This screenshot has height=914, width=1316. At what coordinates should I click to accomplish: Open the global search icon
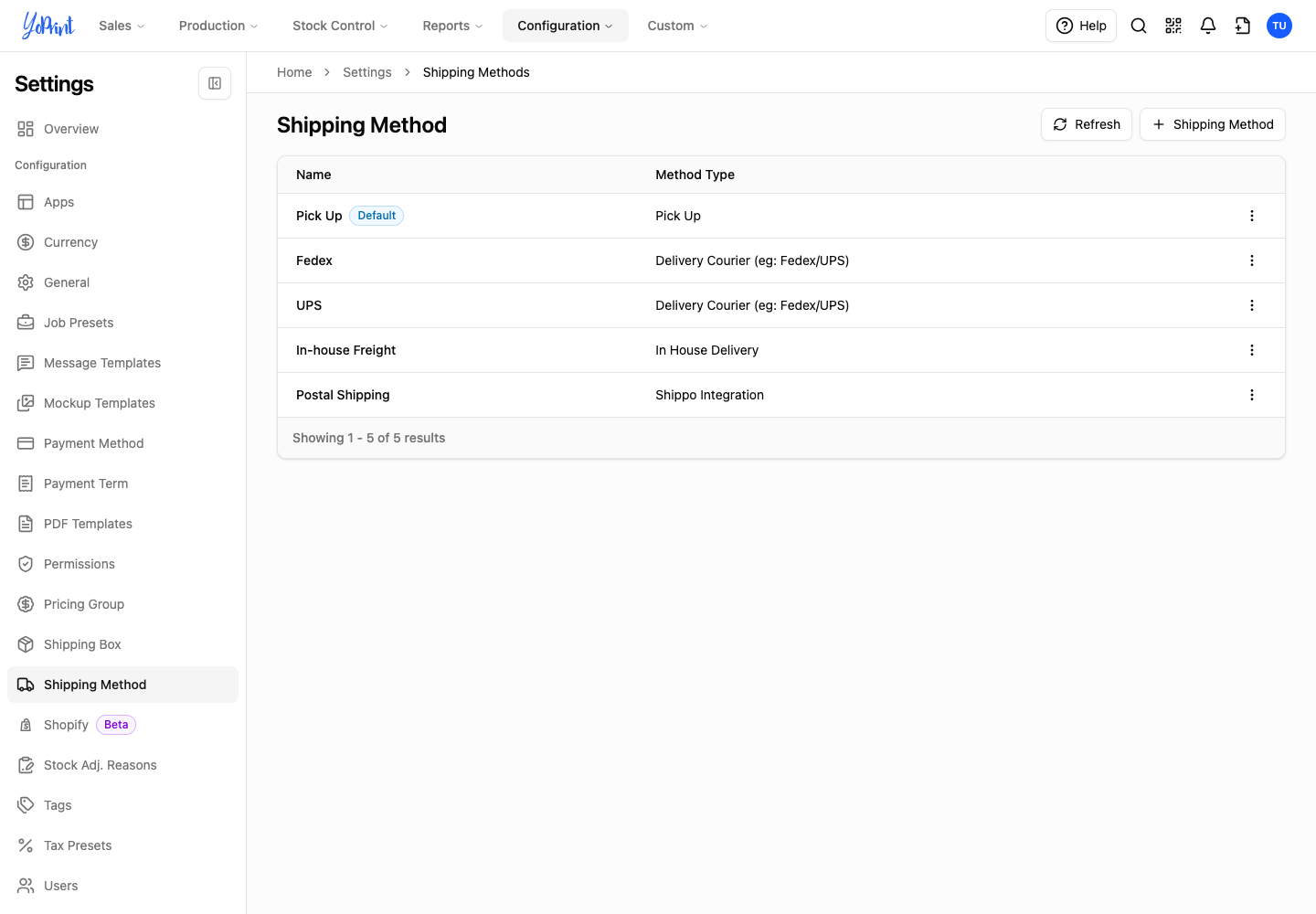pyautogui.click(x=1139, y=26)
